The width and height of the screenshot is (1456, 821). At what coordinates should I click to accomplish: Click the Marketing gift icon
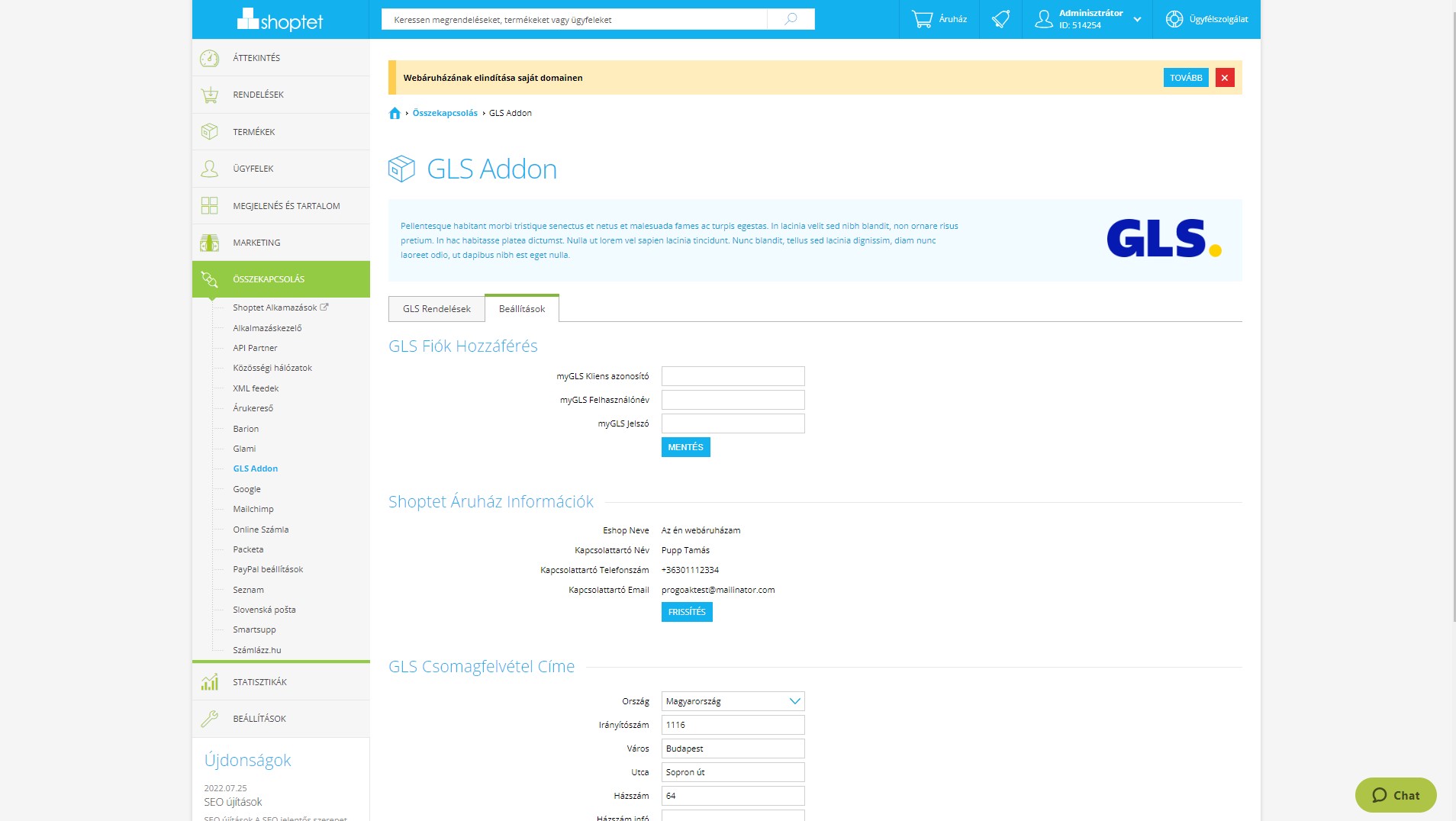[x=209, y=243]
